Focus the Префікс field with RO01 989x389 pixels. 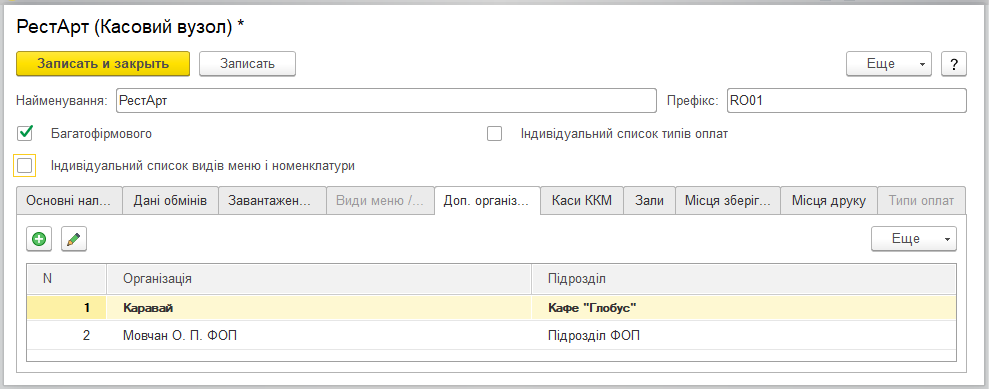846,100
